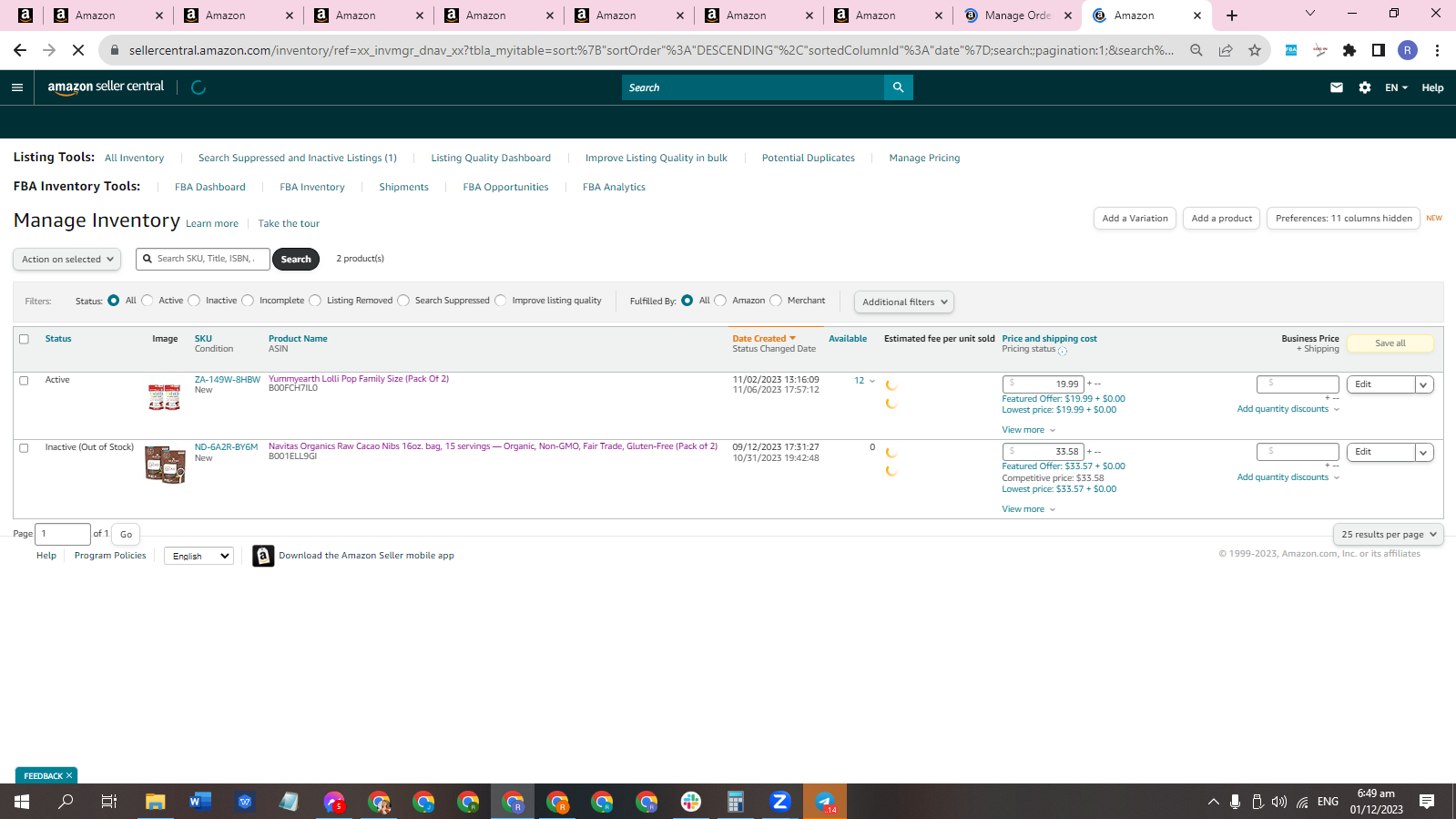
Task: Open Telegram from the taskbar
Action: click(825, 802)
